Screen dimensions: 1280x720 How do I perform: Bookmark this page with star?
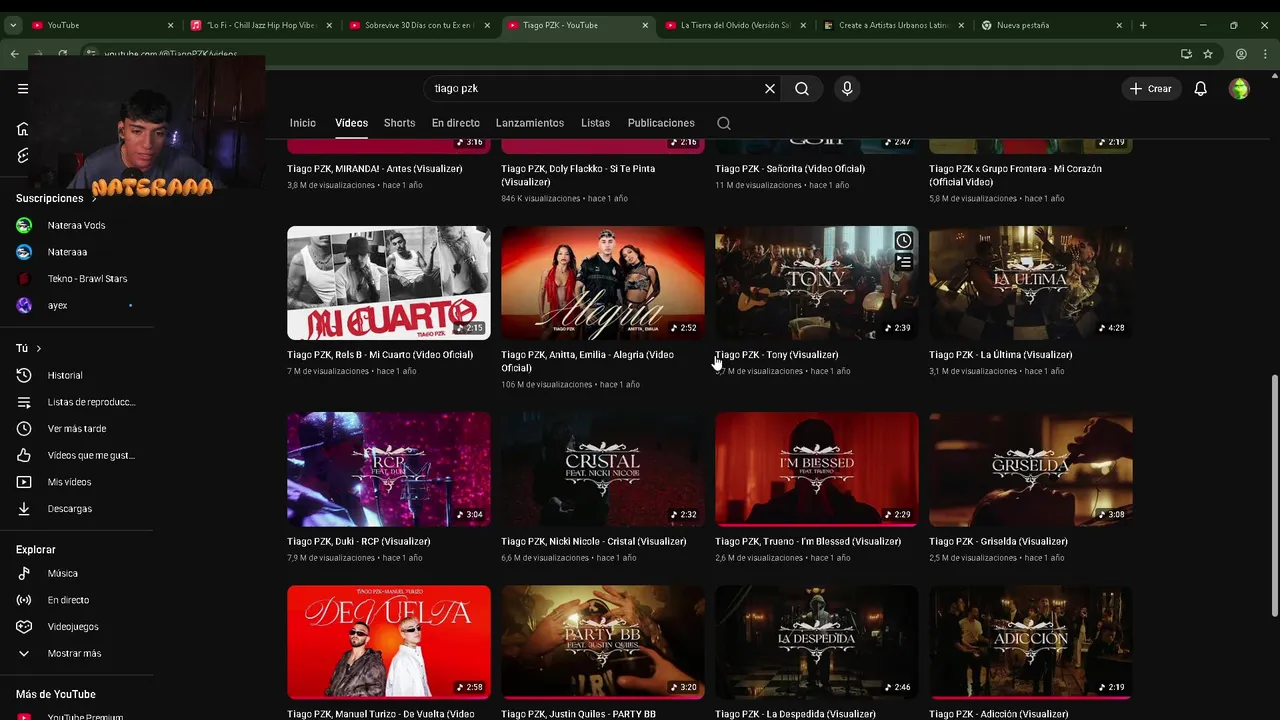click(1208, 54)
